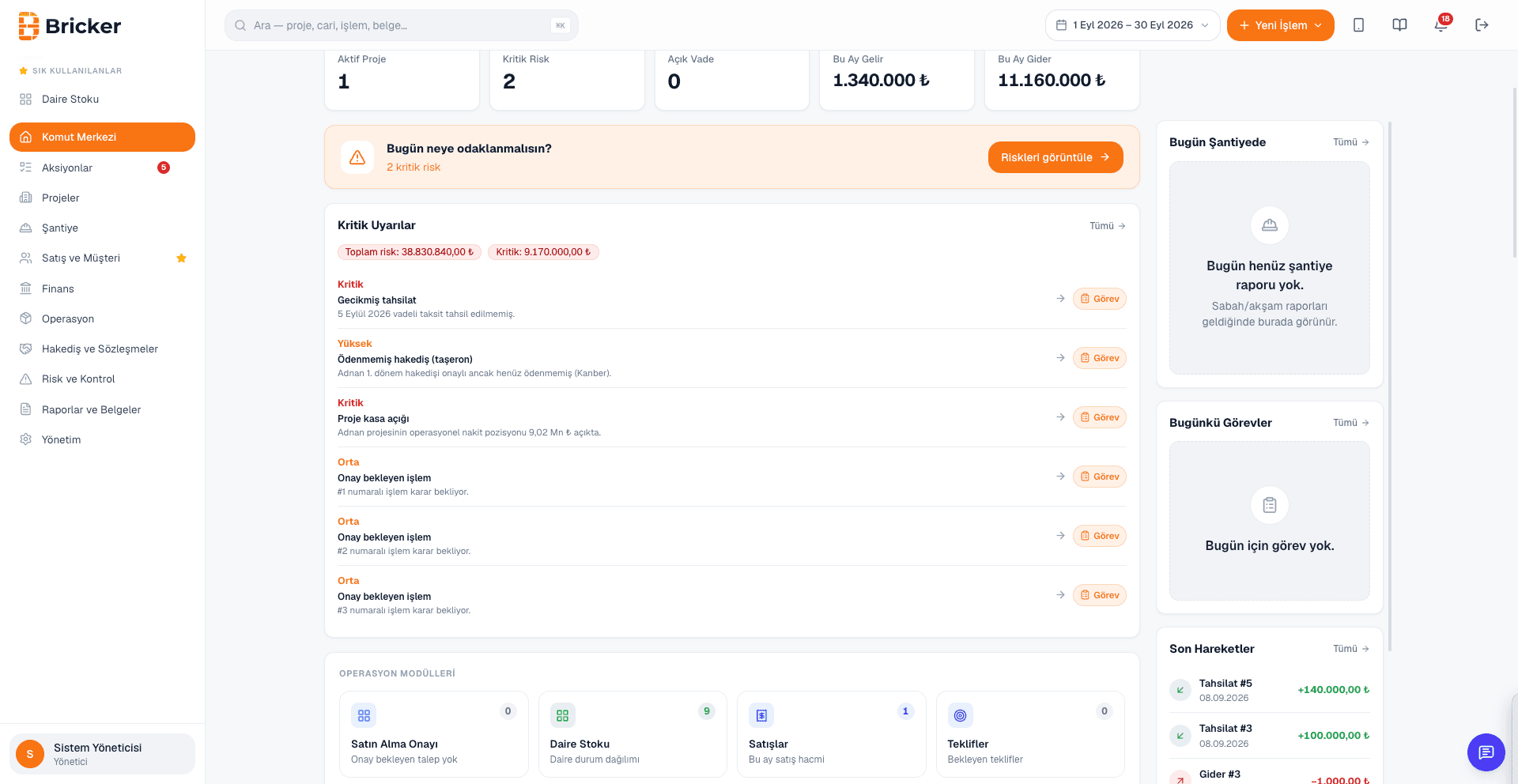Open arrow for Gecikmiş tahsilat alert
The image size is (1518, 784).
click(1060, 299)
